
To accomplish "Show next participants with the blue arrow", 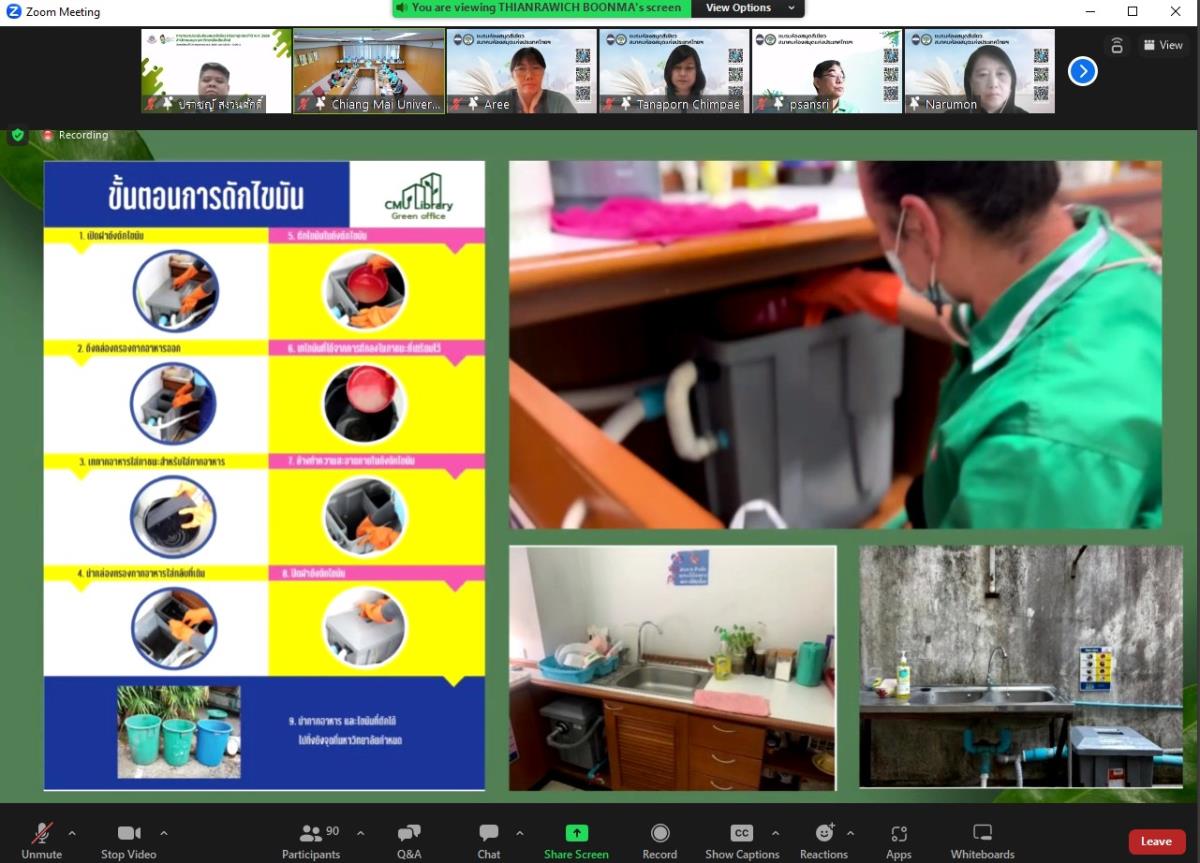I will tap(1083, 71).
